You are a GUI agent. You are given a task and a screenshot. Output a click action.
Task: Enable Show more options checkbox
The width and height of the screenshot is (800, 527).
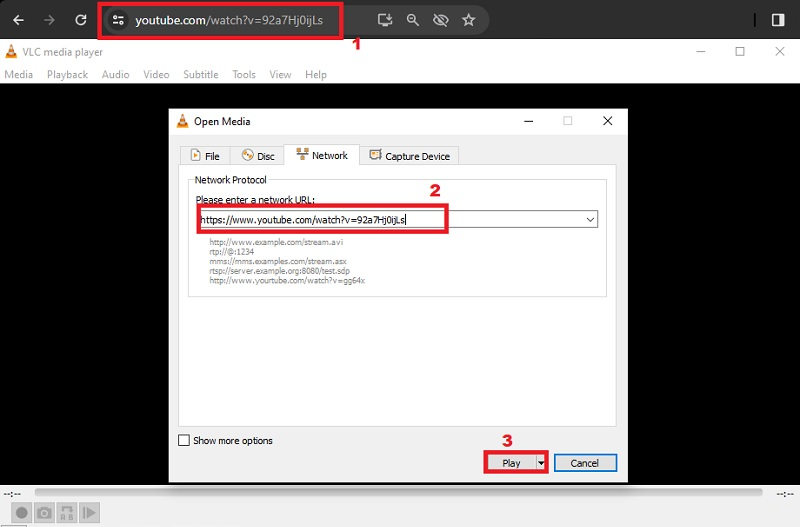184,440
